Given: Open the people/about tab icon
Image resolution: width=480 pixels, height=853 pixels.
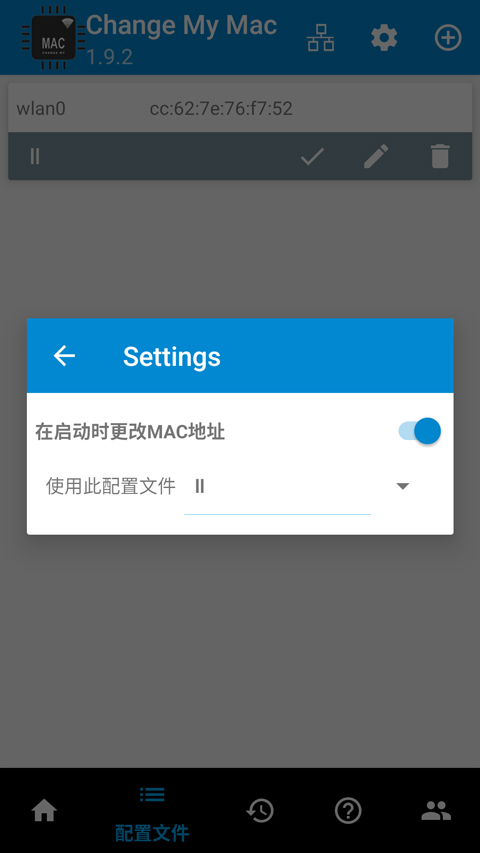Looking at the screenshot, I should [436, 811].
